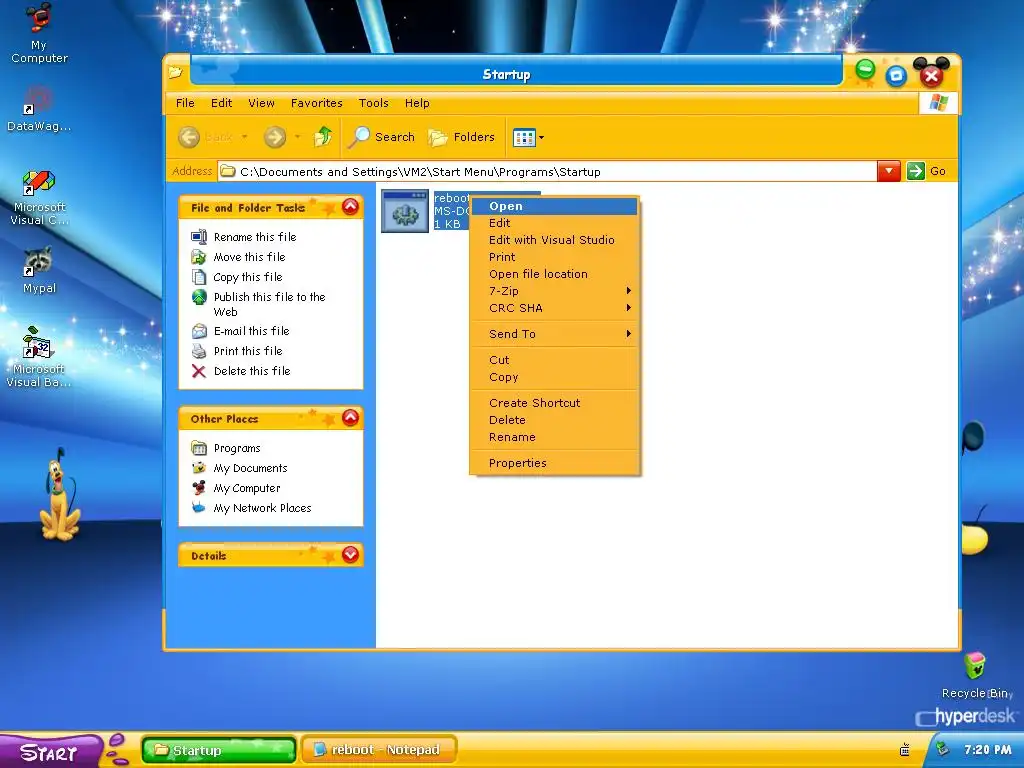Click the folder icon in the title bar
The image size is (1024, 768).
pos(175,72)
